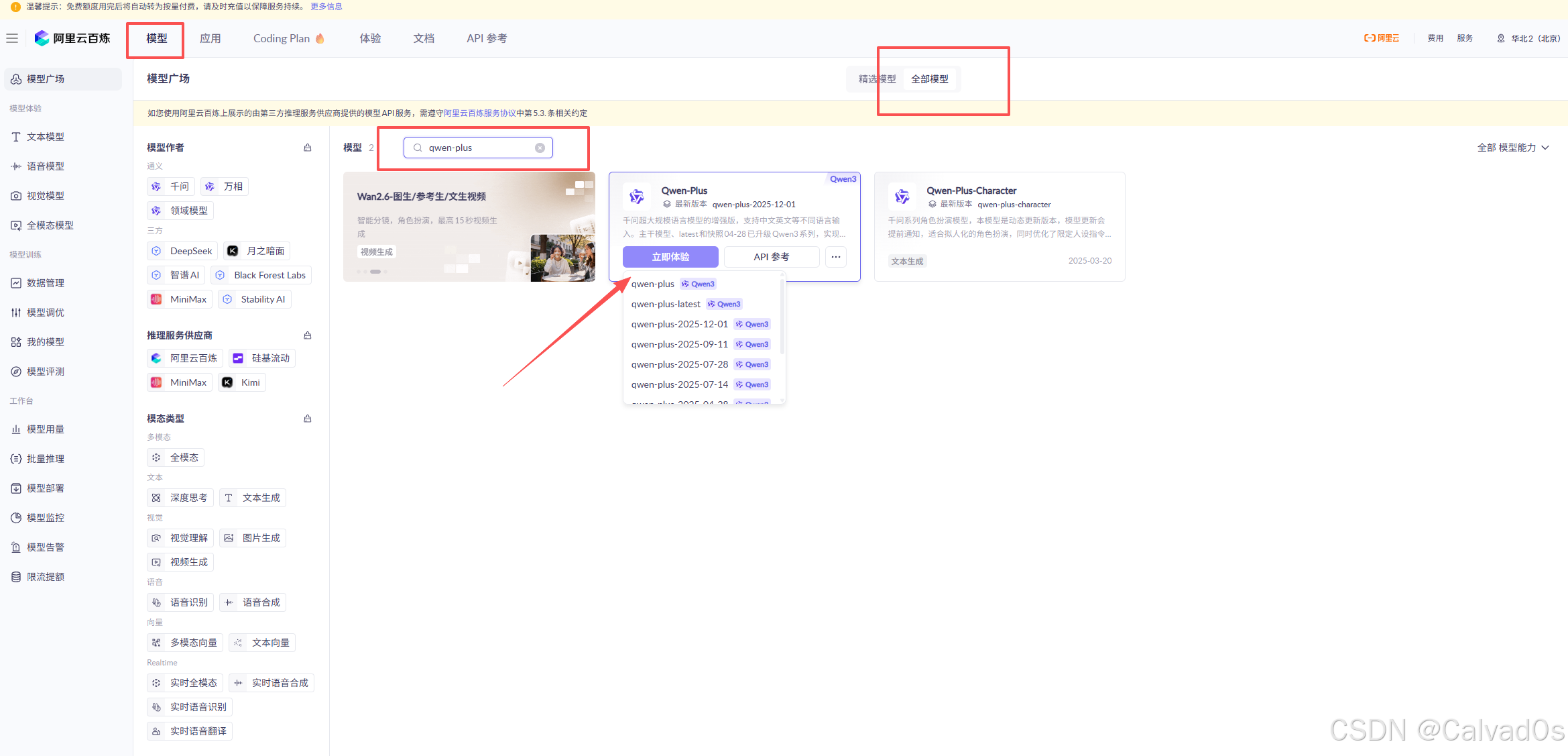Click the lock icon beside 推理服务供应商
The width and height of the screenshot is (1568, 756).
(308, 335)
